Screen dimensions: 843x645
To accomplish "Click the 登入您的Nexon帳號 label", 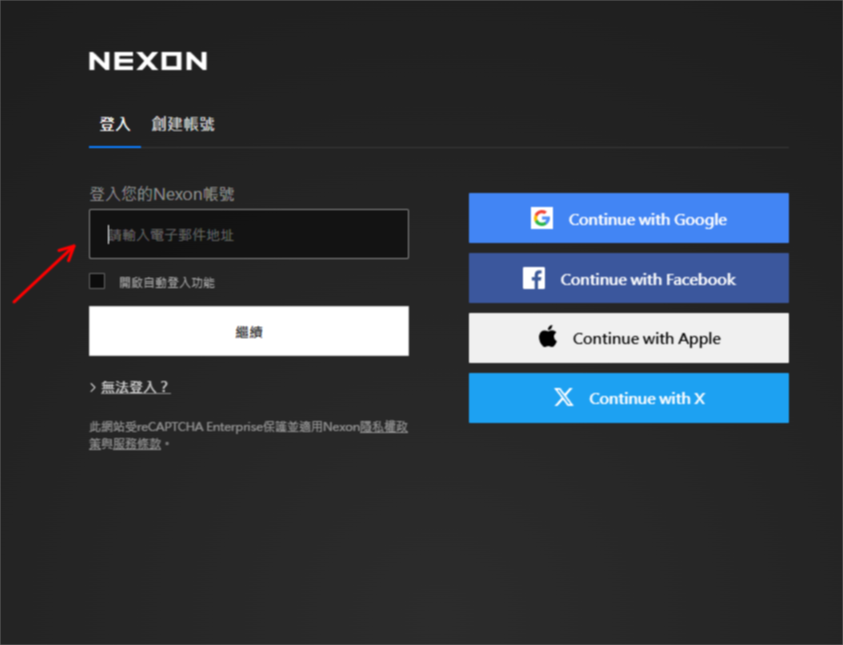I will 162,194.
